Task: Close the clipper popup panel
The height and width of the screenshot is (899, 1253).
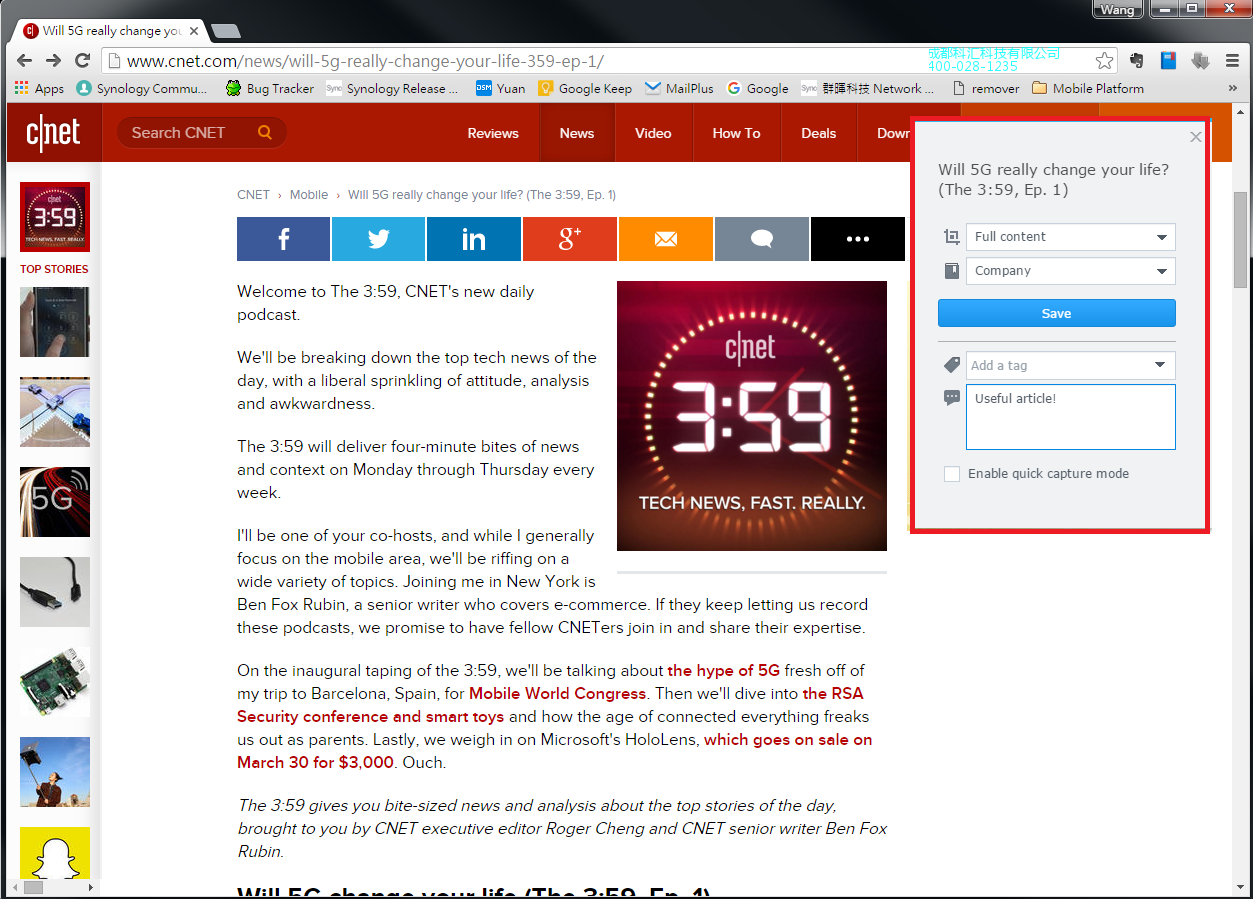Action: coord(1195,137)
